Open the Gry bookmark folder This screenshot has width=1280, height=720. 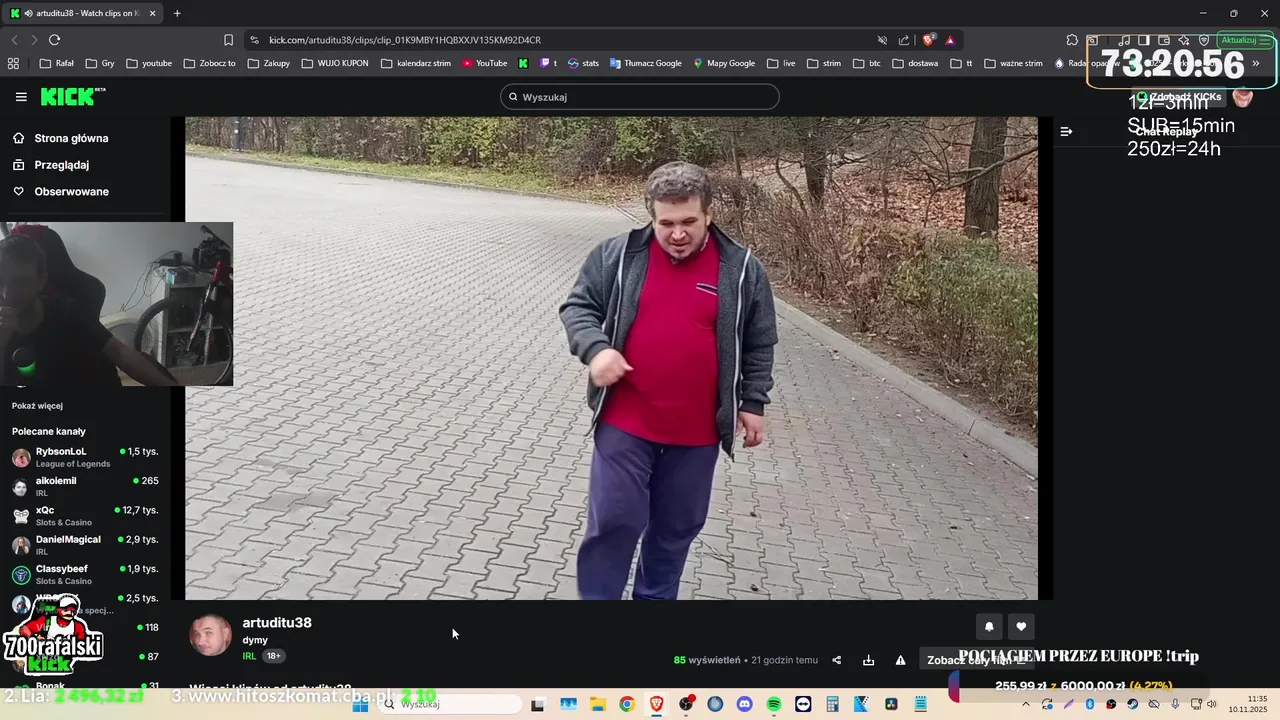pos(100,63)
